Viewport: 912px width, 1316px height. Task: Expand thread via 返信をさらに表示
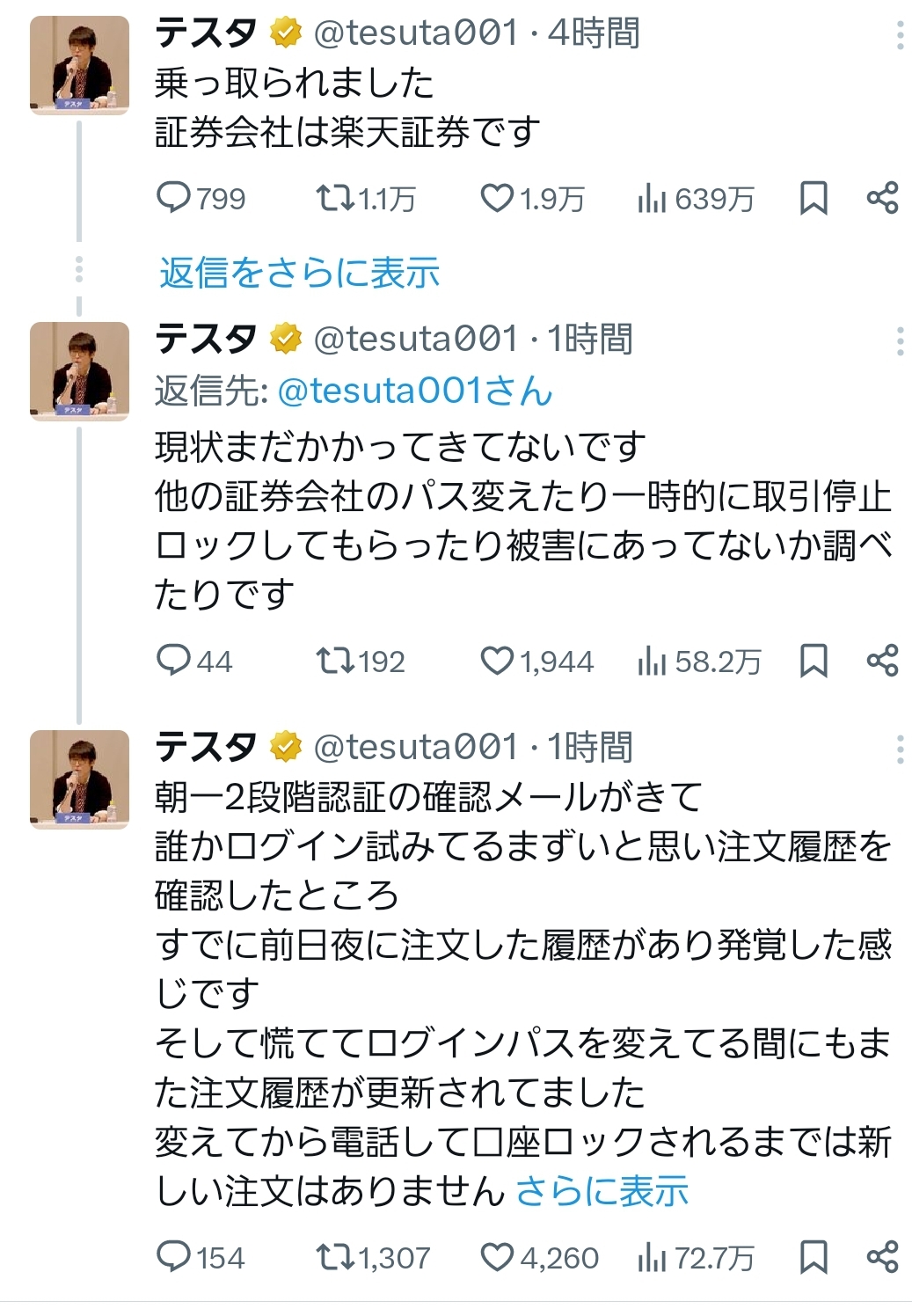299,273
